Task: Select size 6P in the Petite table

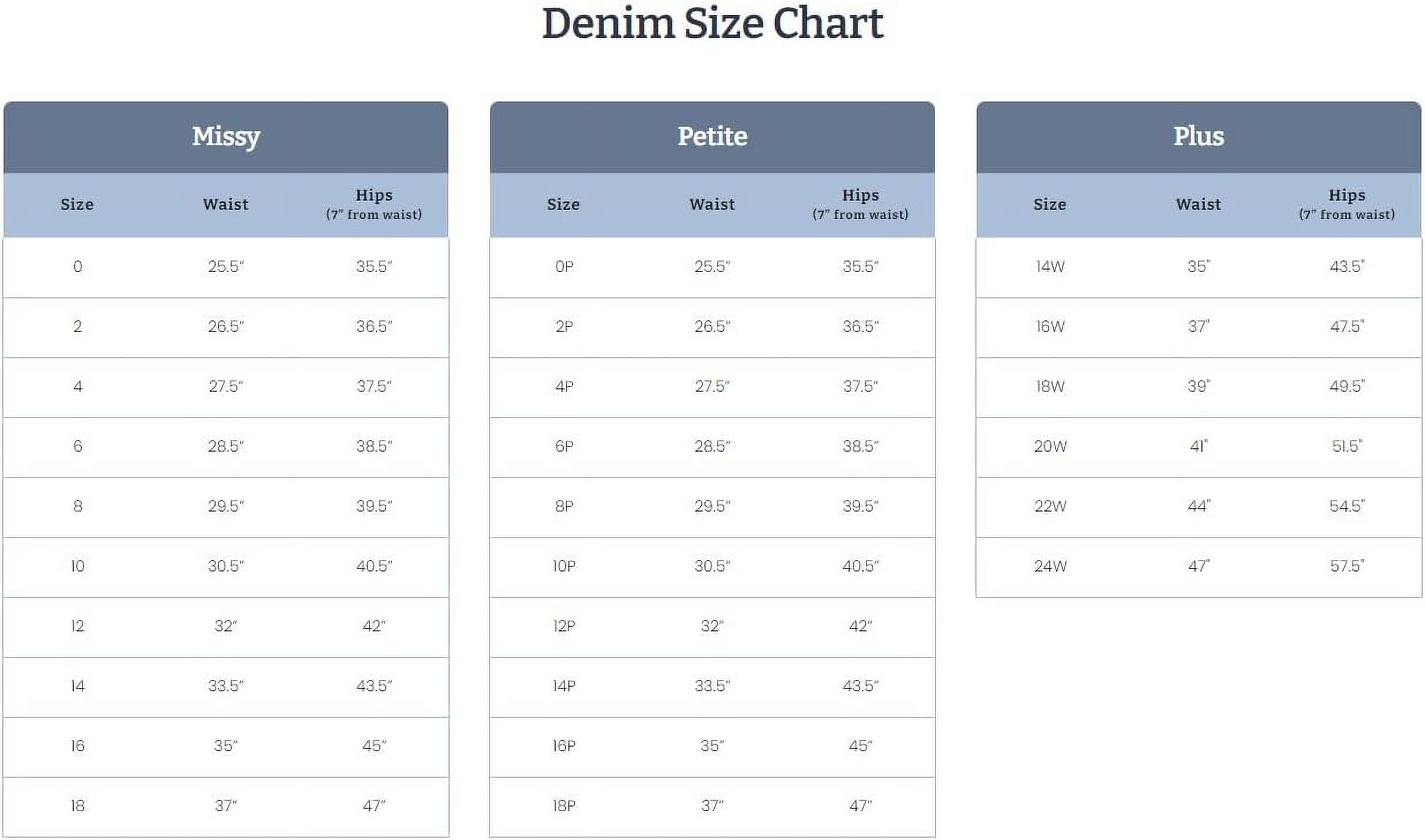Action: [564, 447]
